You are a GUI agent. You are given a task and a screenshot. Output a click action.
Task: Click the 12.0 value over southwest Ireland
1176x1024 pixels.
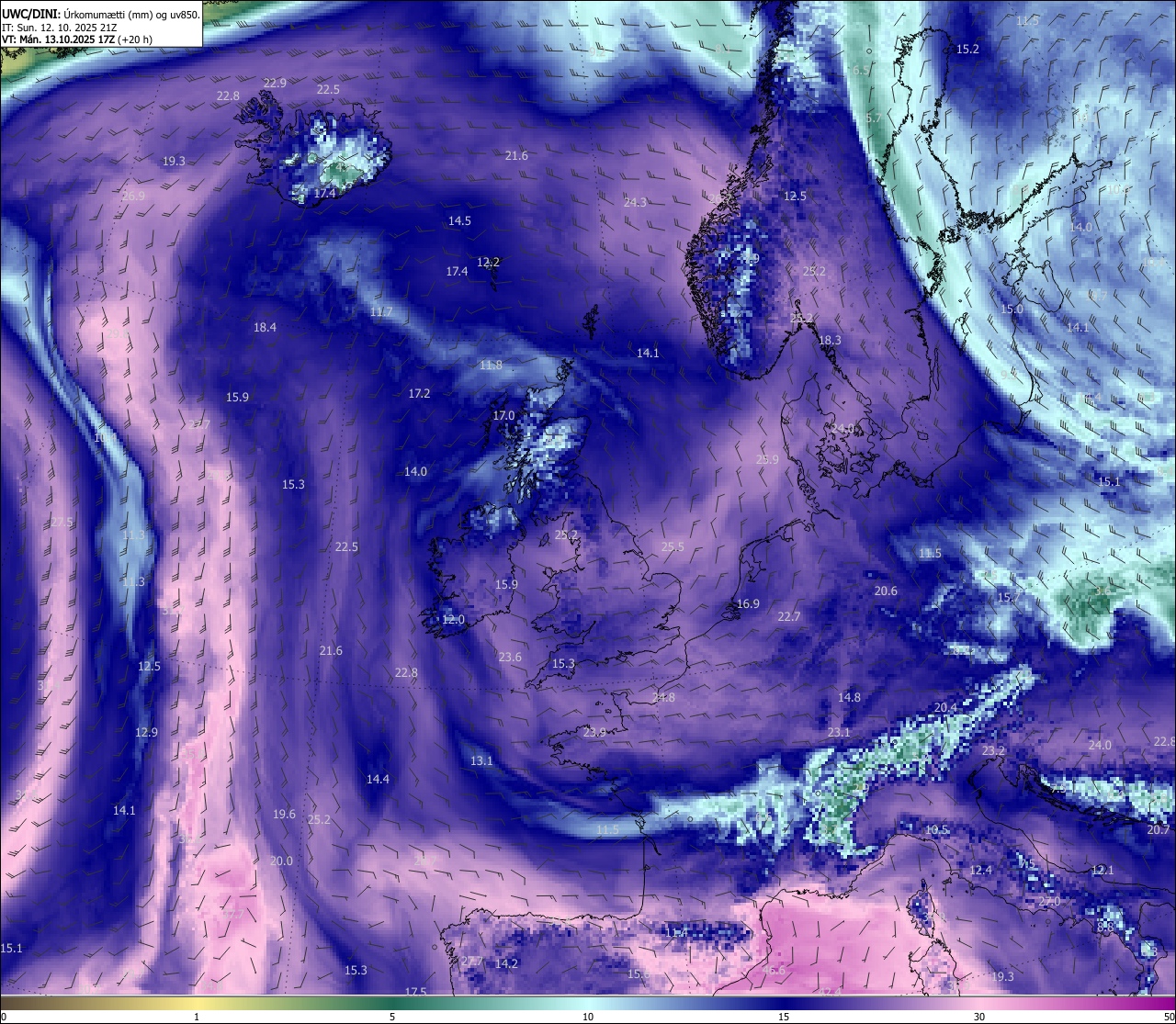point(453,620)
